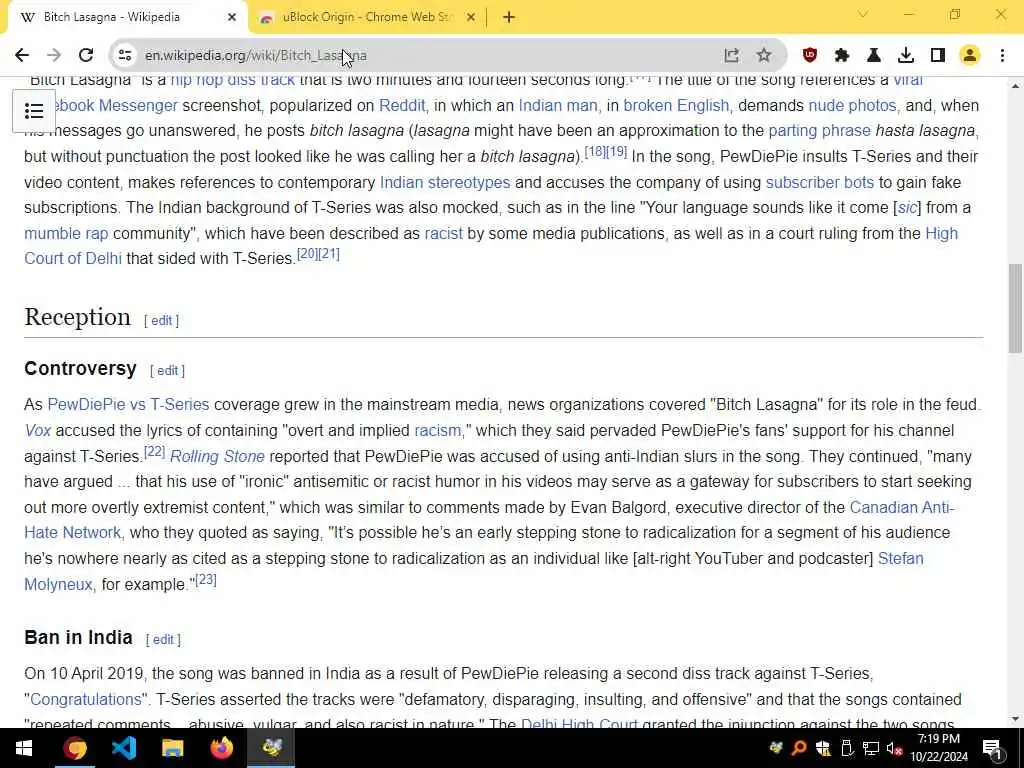Follow the nude photos link
This screenshot has height=768, width=1024.
click(x=852, y=106)
